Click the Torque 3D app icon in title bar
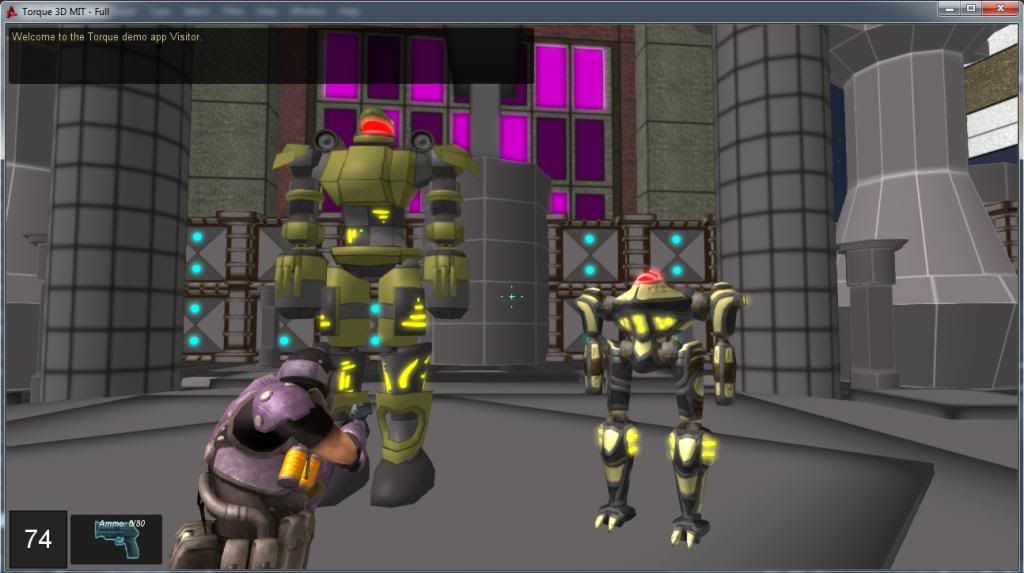The image size is (1024, 573). point(12,11)
